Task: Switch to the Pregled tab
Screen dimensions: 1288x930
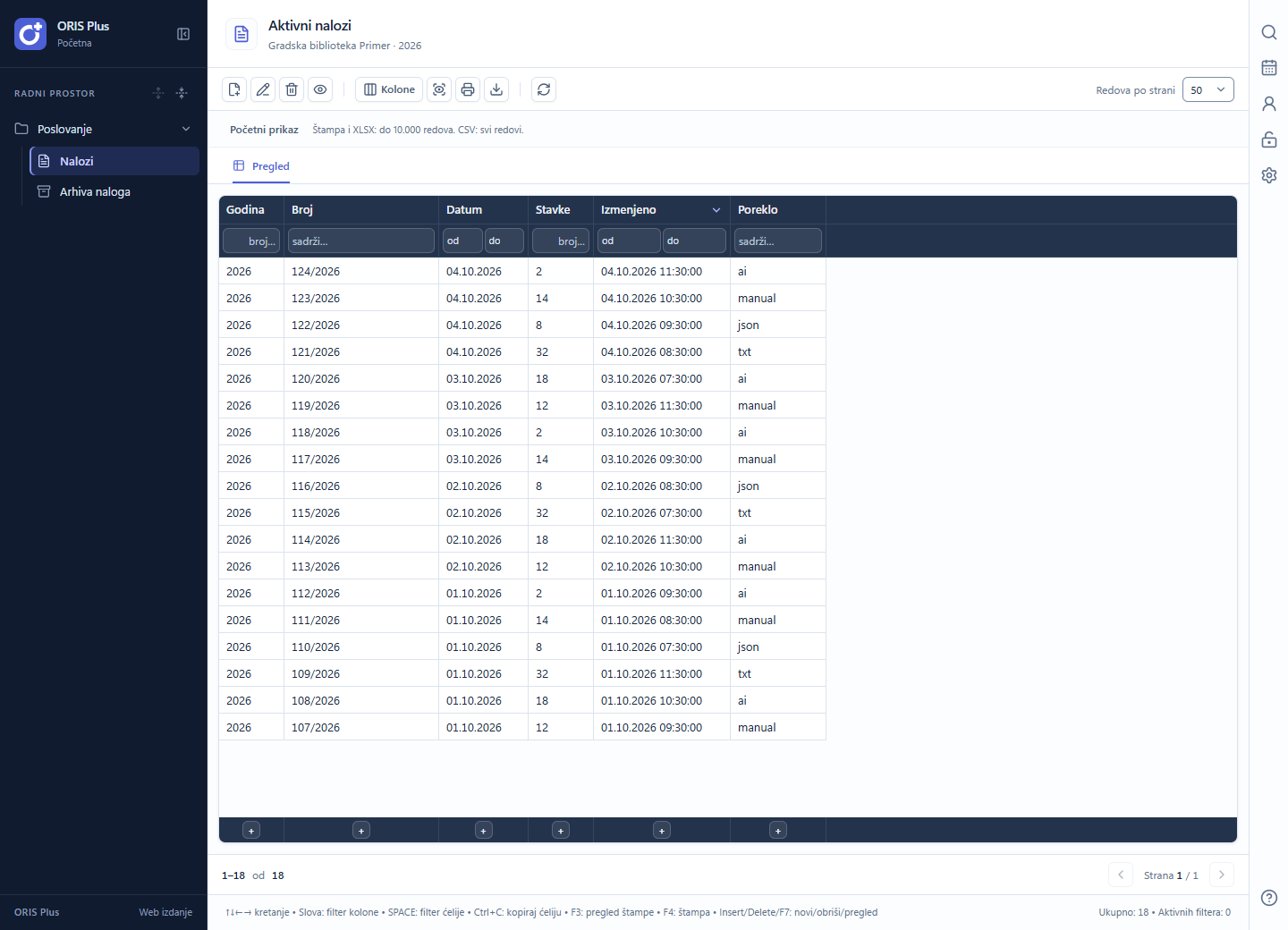Action: coord(261,166)
